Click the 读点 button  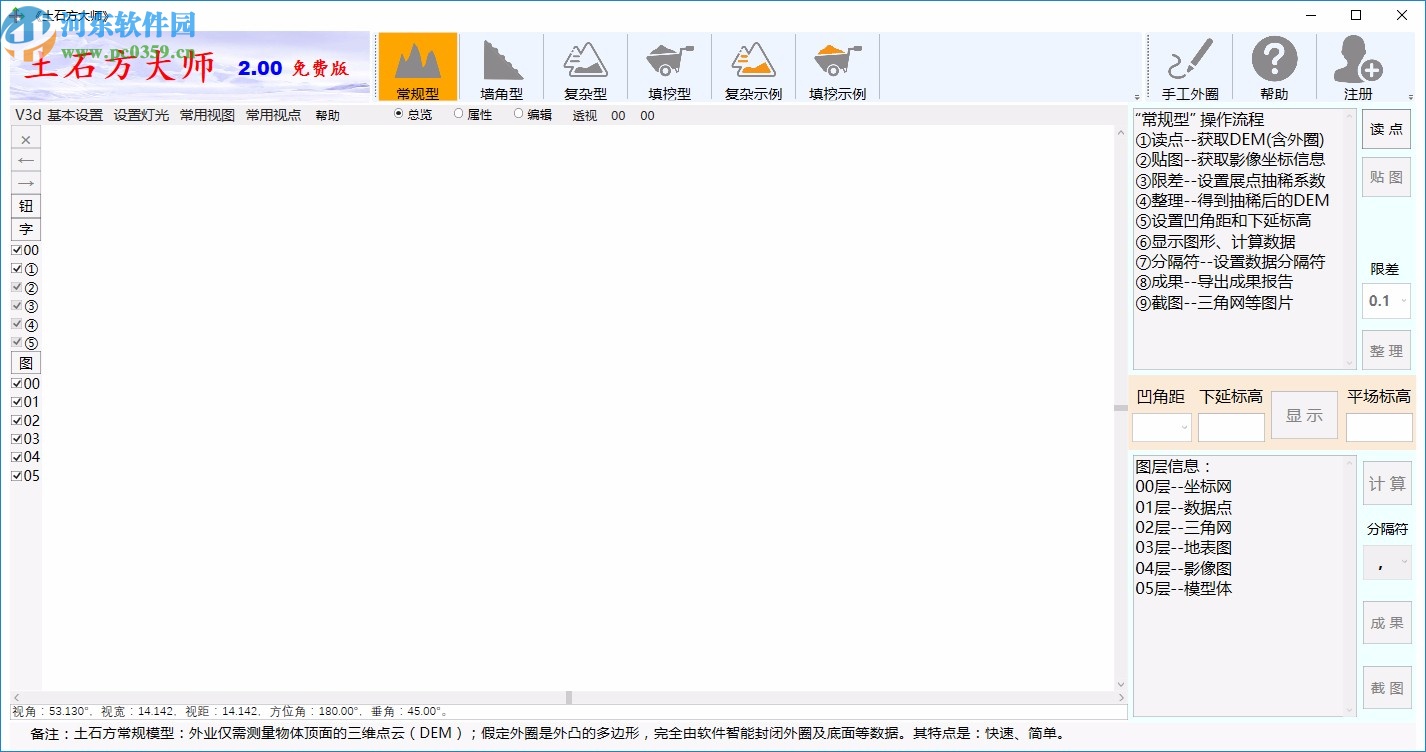1386,128
